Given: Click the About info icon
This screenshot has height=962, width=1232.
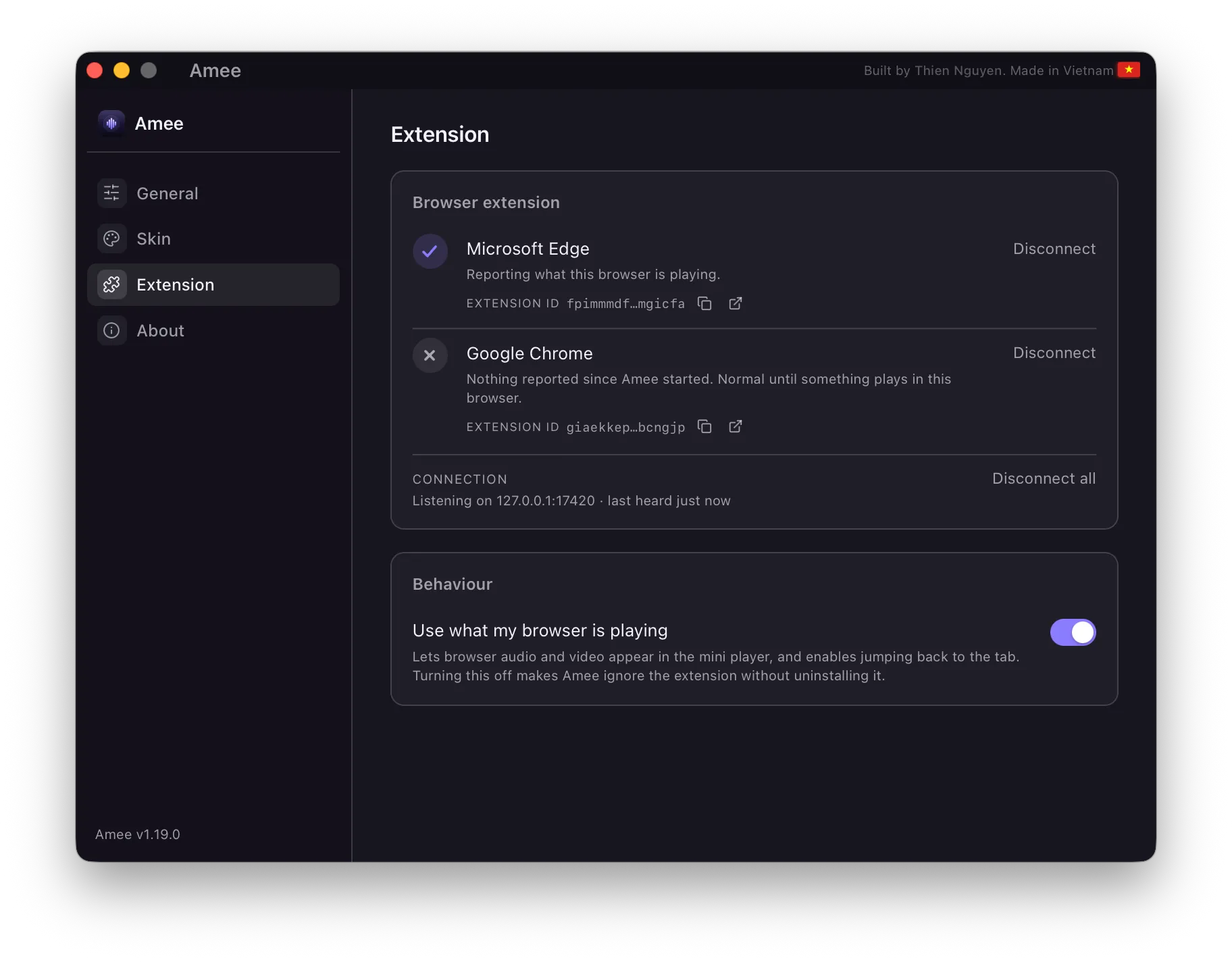Looking at the screenshot, I should point(111,330).
